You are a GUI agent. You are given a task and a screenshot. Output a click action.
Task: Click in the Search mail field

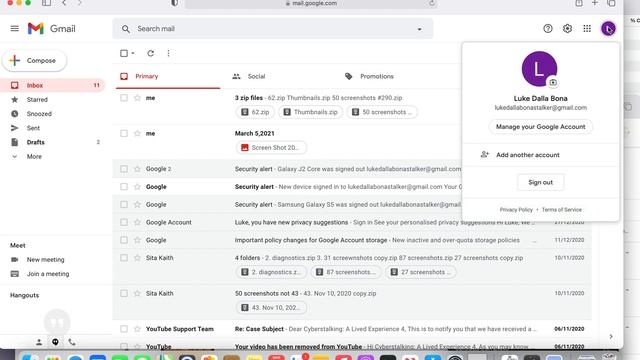coord(273,29)
